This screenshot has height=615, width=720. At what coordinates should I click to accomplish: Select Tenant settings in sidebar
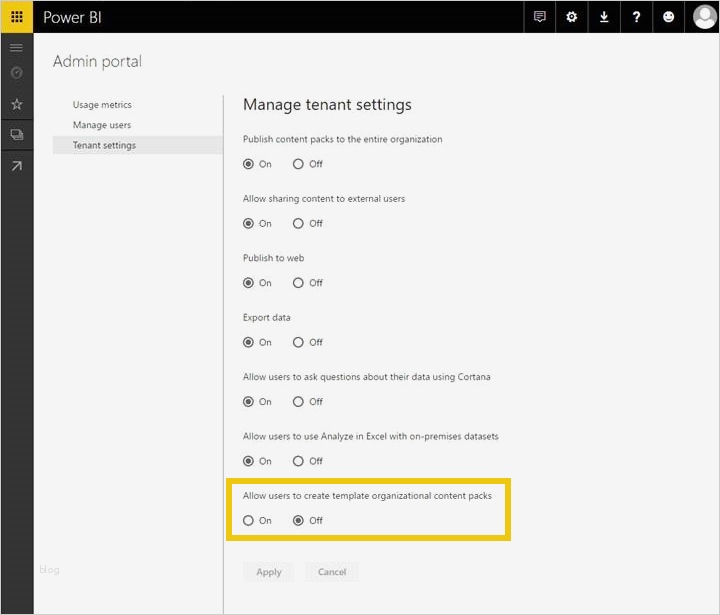(x=104, y=145)
